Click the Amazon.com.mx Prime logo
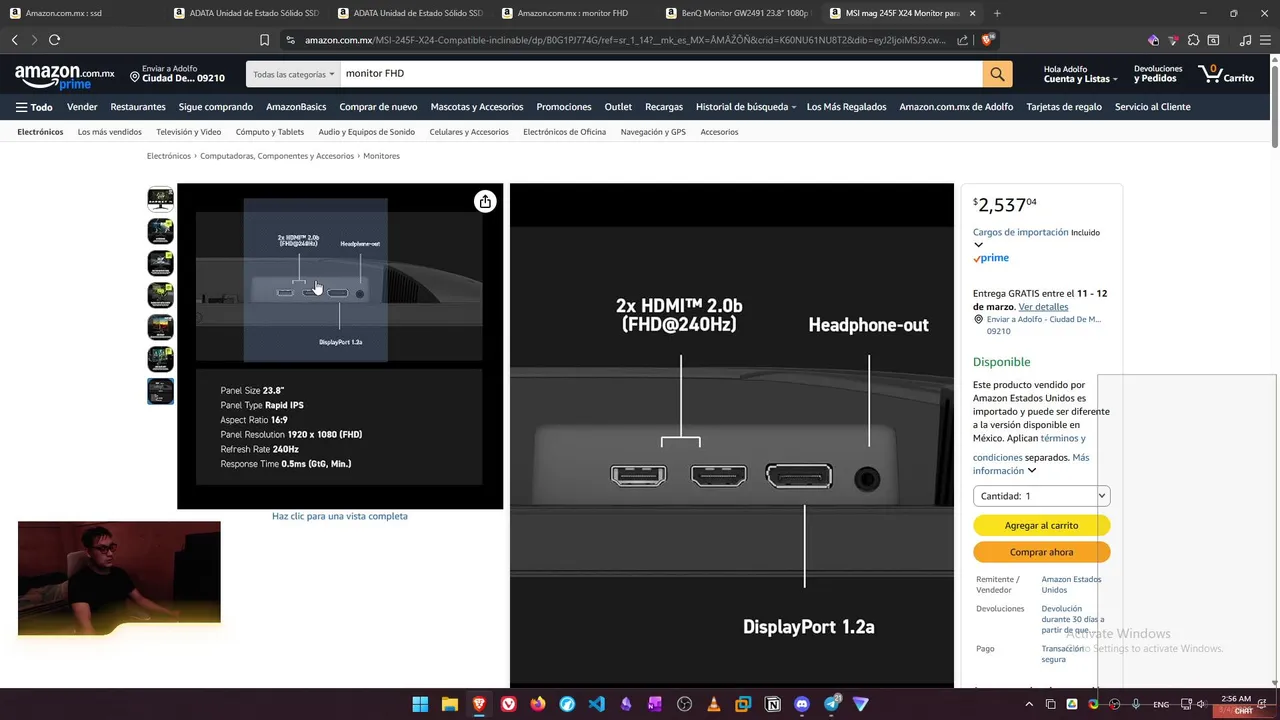 (65, 77)
